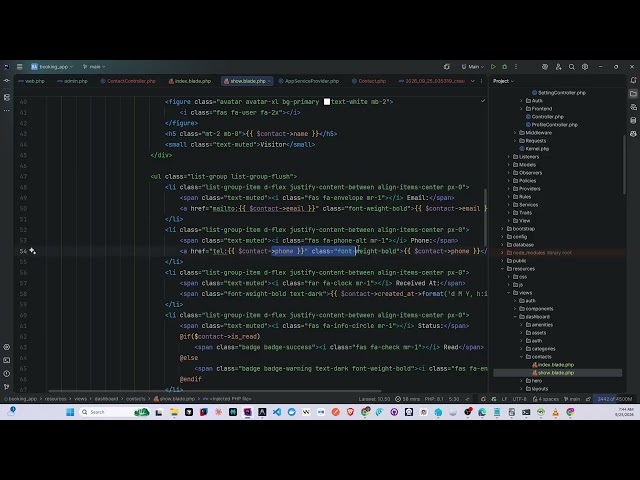Expand the amenities folder
Screen dimensions: 640x480
tap(521, 324)
